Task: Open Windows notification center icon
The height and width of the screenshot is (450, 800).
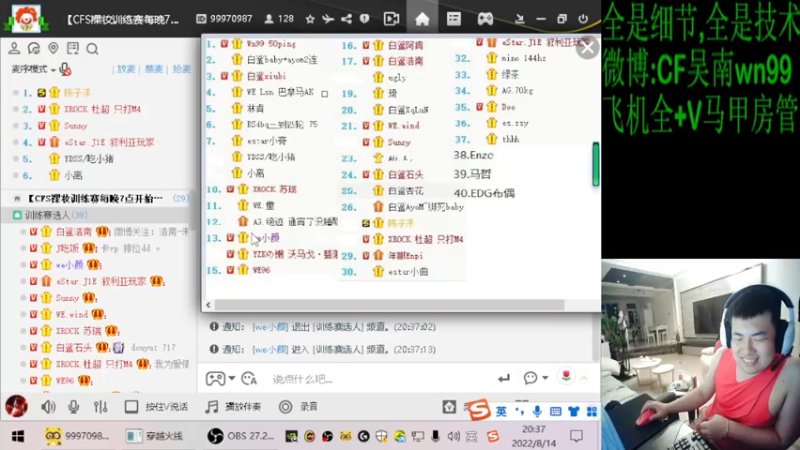Action: [x=577, y=436]
